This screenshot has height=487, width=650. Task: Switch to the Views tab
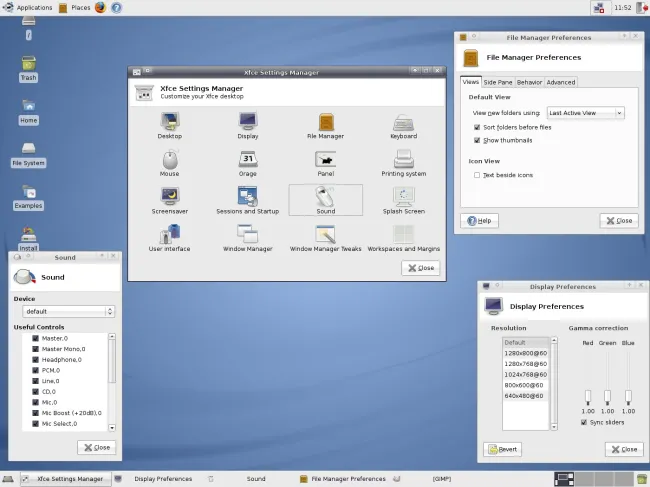coord(471,82)
